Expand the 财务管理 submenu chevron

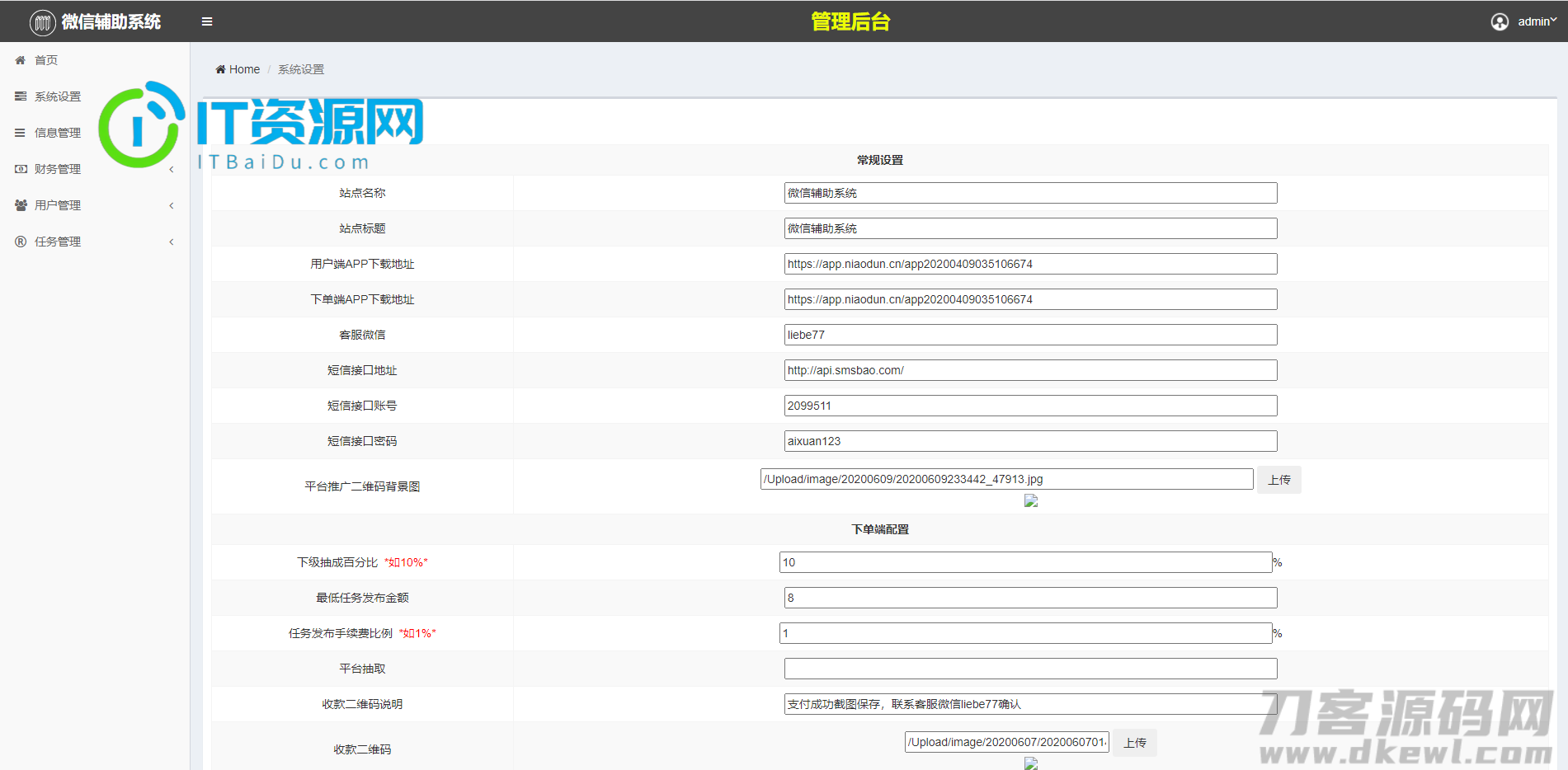coord(172,169)
